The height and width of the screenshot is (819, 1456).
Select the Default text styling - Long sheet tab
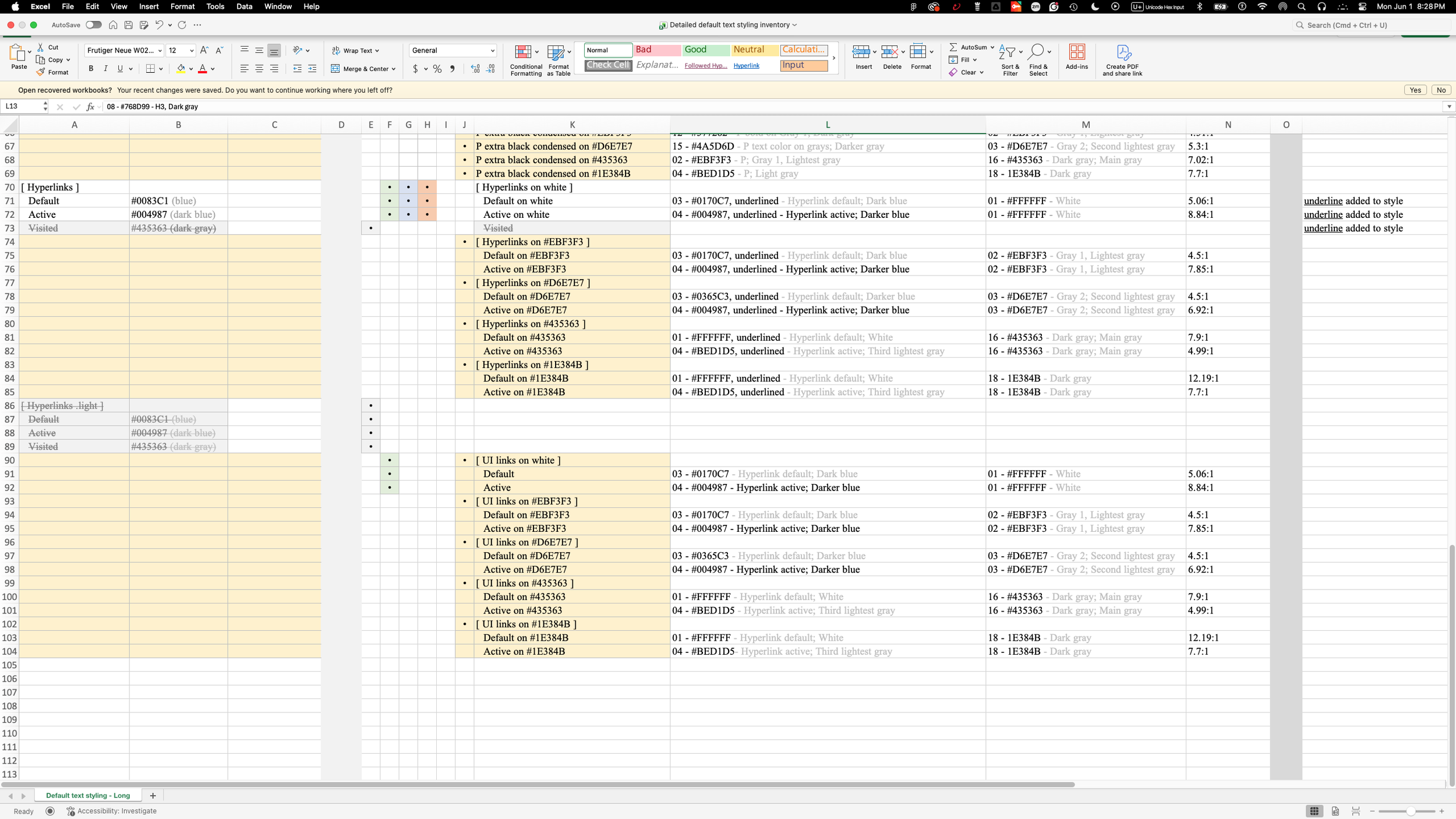tap(88, 795)
